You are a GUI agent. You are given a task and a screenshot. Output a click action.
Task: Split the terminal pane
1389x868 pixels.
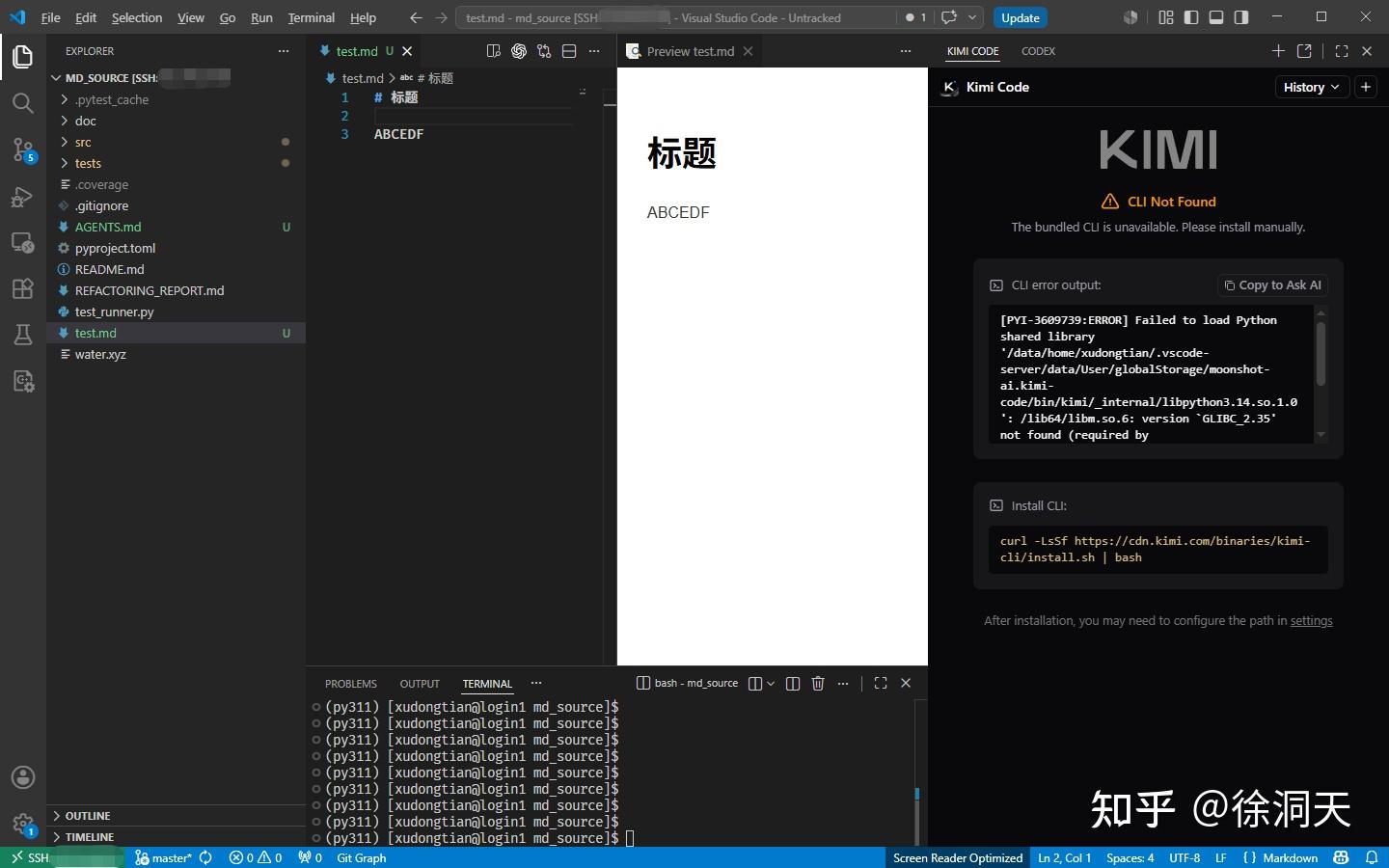(x=793, y=683)
